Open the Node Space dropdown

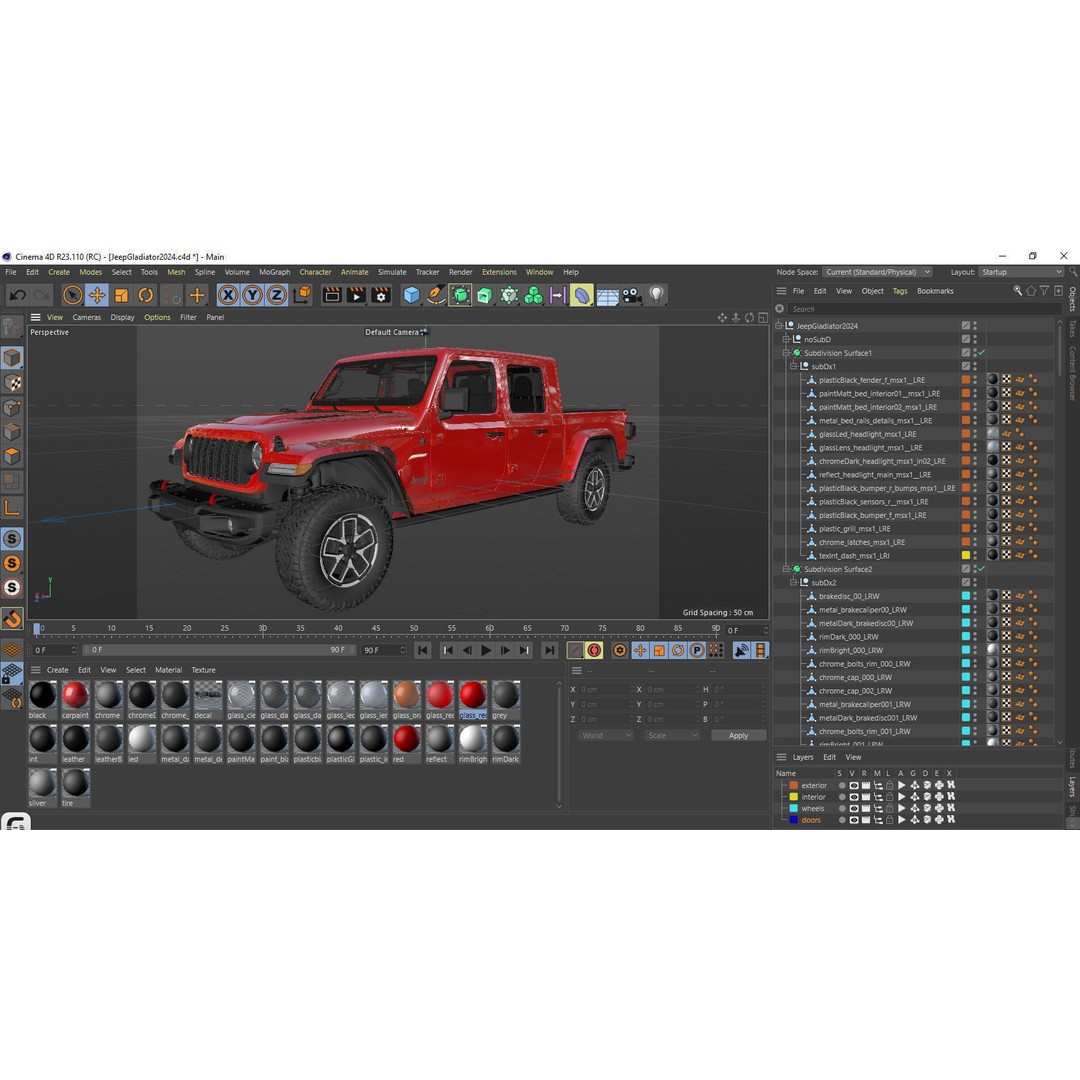tap(877, 271)
